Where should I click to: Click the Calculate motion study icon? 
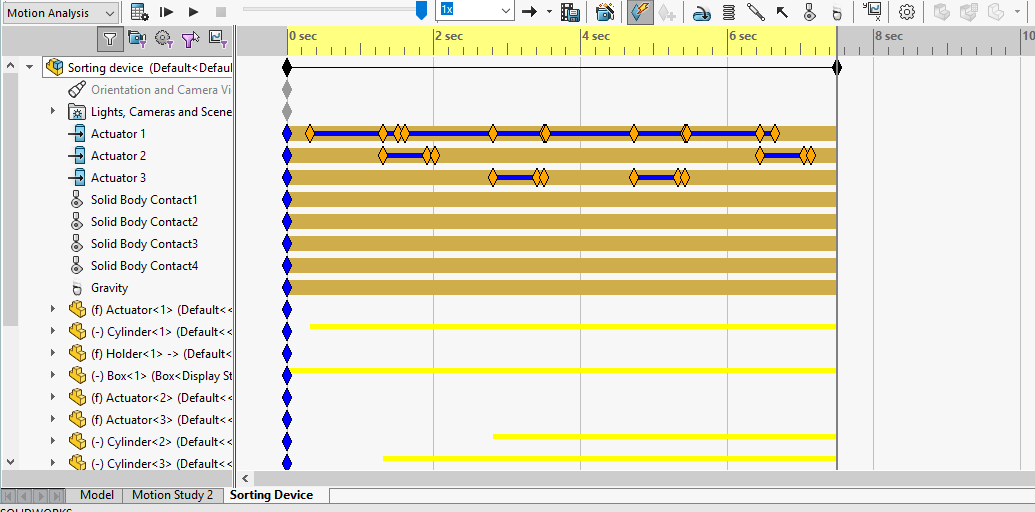(x=139, y=11)
